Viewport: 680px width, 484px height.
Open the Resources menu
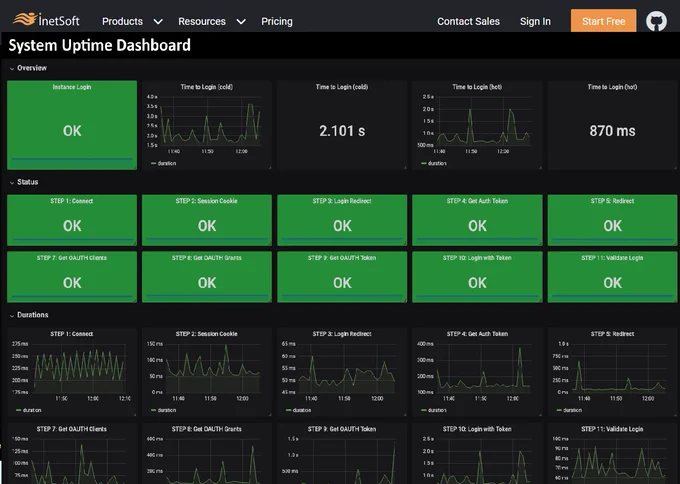pos(202,21)
